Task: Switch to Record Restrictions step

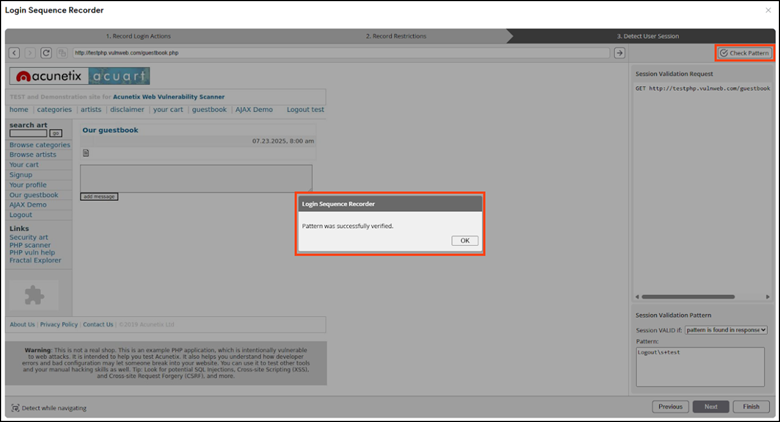Action: [396, 36]
